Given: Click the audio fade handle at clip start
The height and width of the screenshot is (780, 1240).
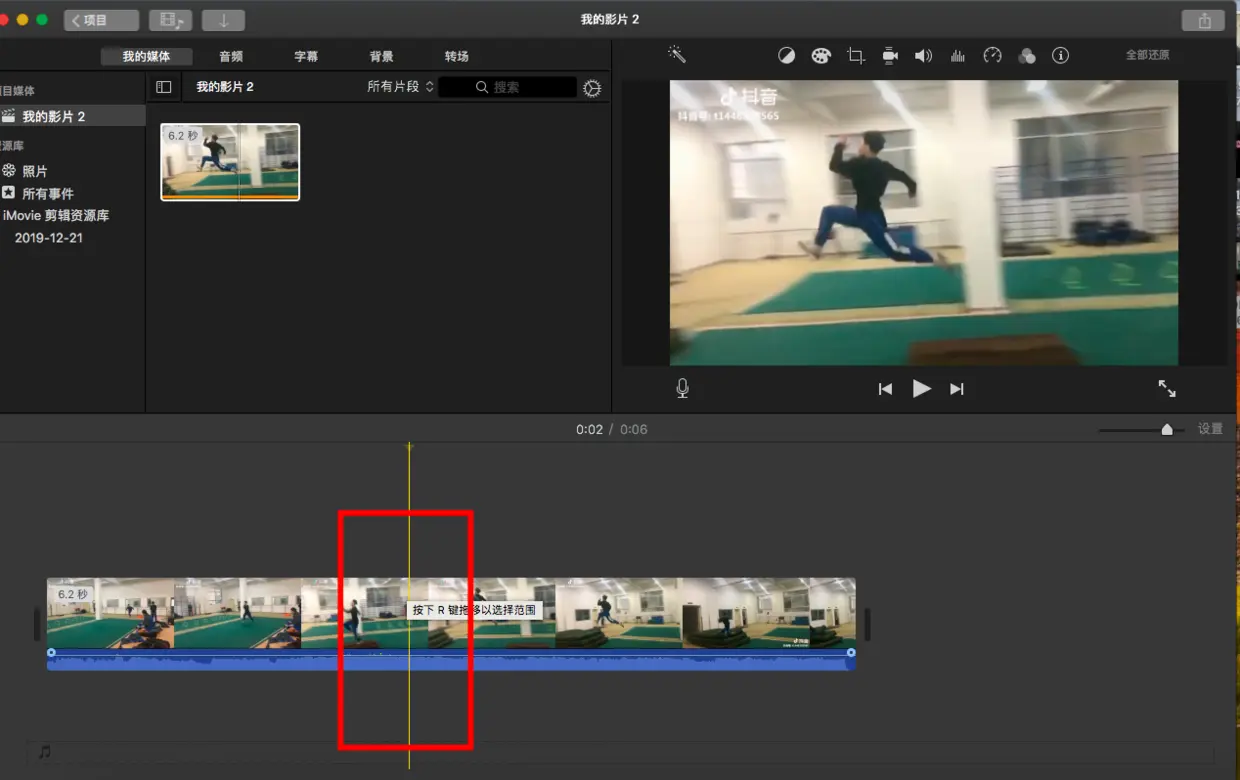Looking at the screenshot, I should (x=52, y=653).
